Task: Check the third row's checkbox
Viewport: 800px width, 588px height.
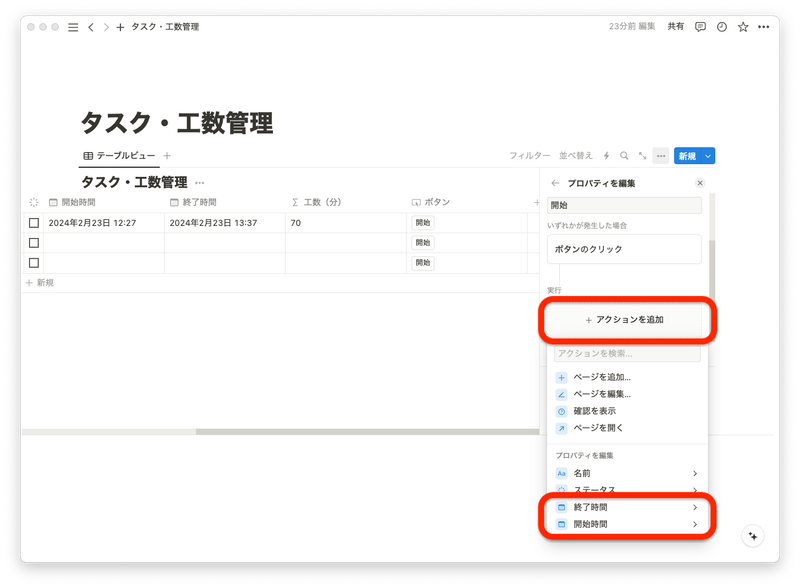Action: (x=33, y=263)
